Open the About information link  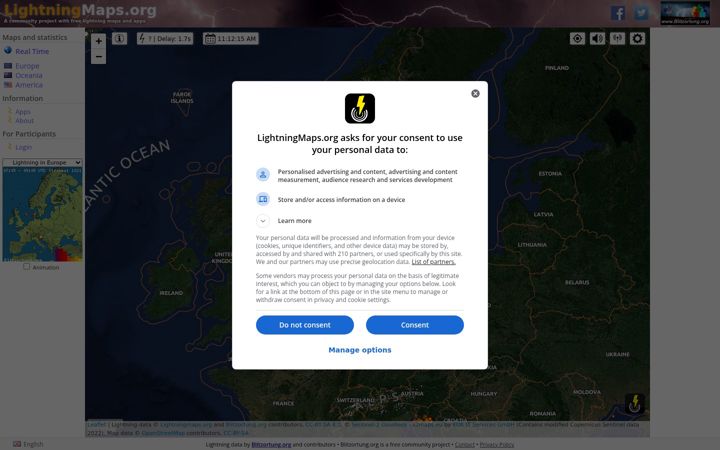[x=24, y=121]
